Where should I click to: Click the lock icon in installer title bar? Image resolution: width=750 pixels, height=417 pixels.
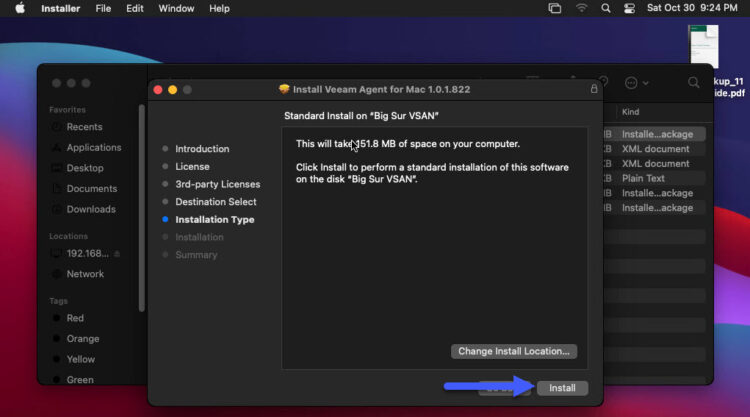(x=594, y=89)
